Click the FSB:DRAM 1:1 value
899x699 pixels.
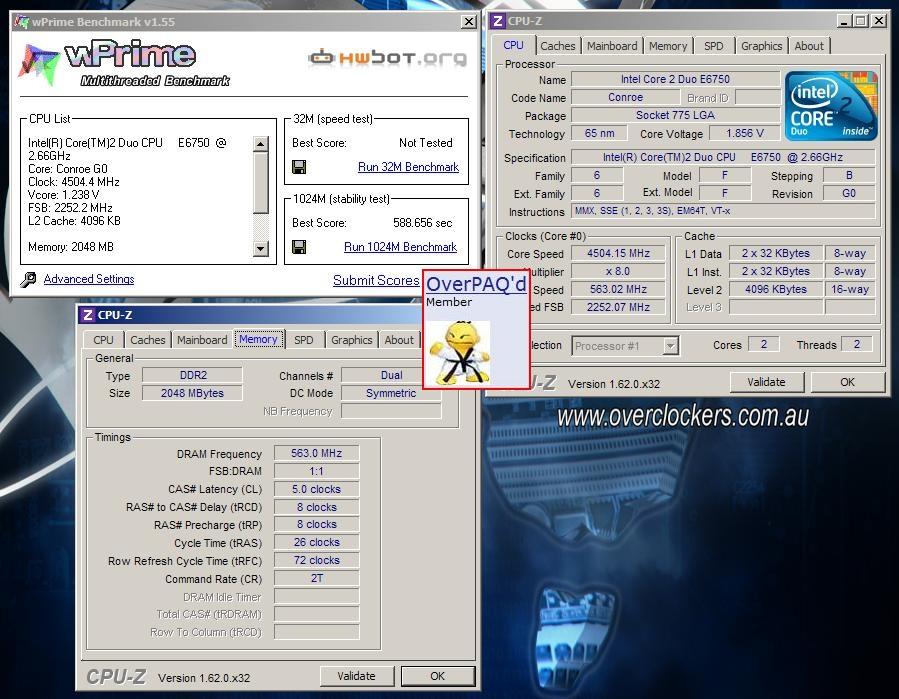(x=316, y=471)
